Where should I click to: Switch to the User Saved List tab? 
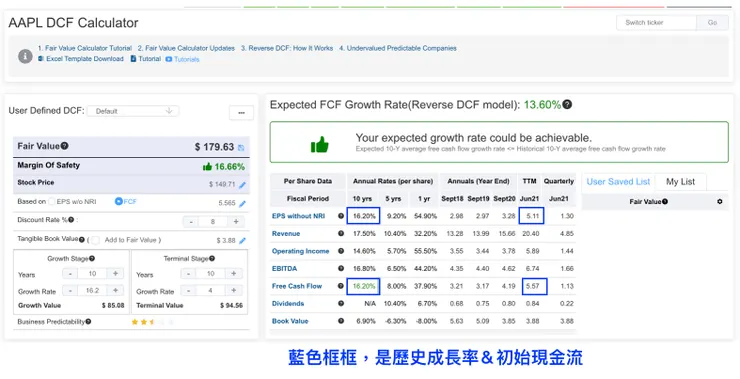click(618, 182)
